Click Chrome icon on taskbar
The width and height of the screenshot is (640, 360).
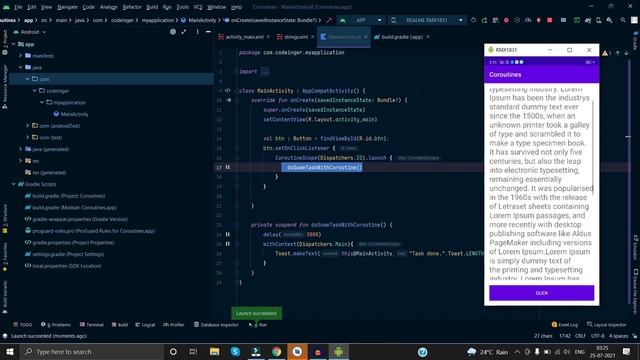click(x=276, y=351)
